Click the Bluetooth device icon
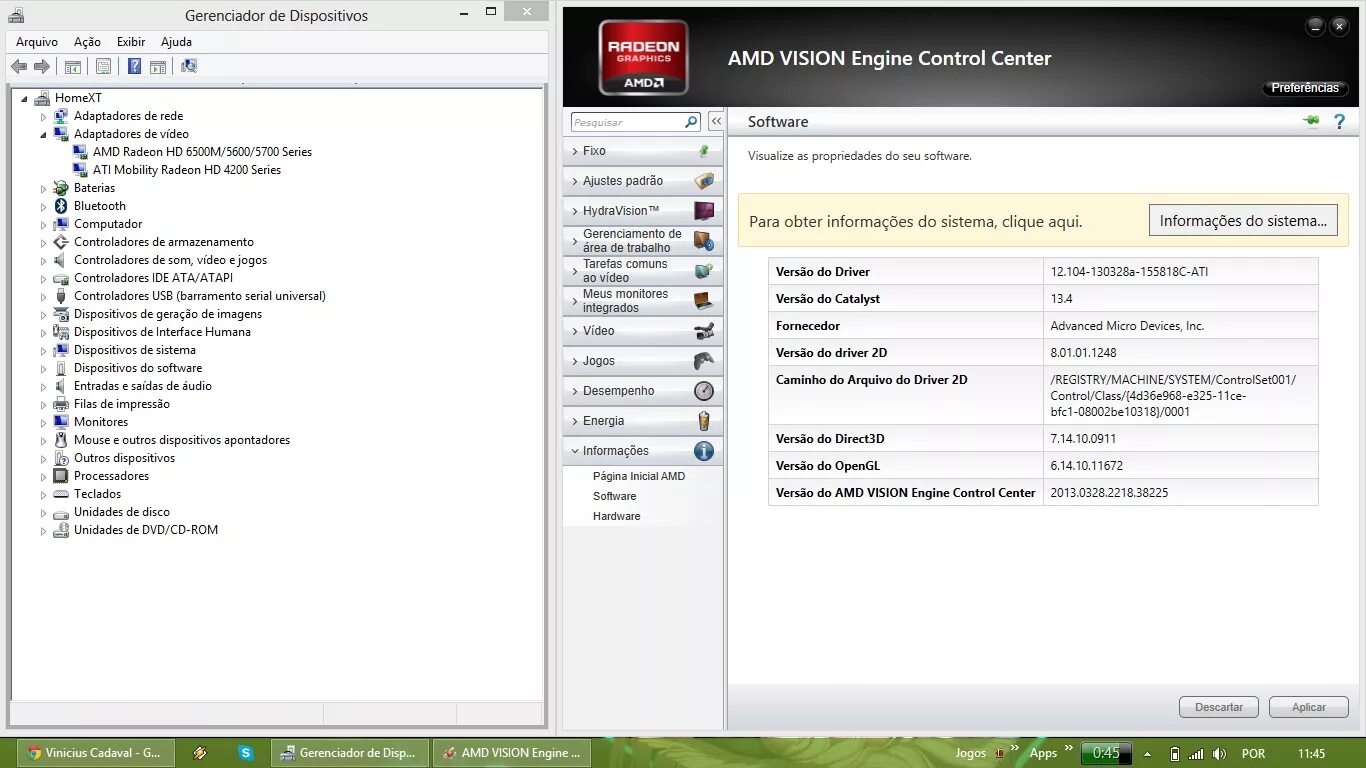The image size is (1366, 768). click(x=61, y=206)
